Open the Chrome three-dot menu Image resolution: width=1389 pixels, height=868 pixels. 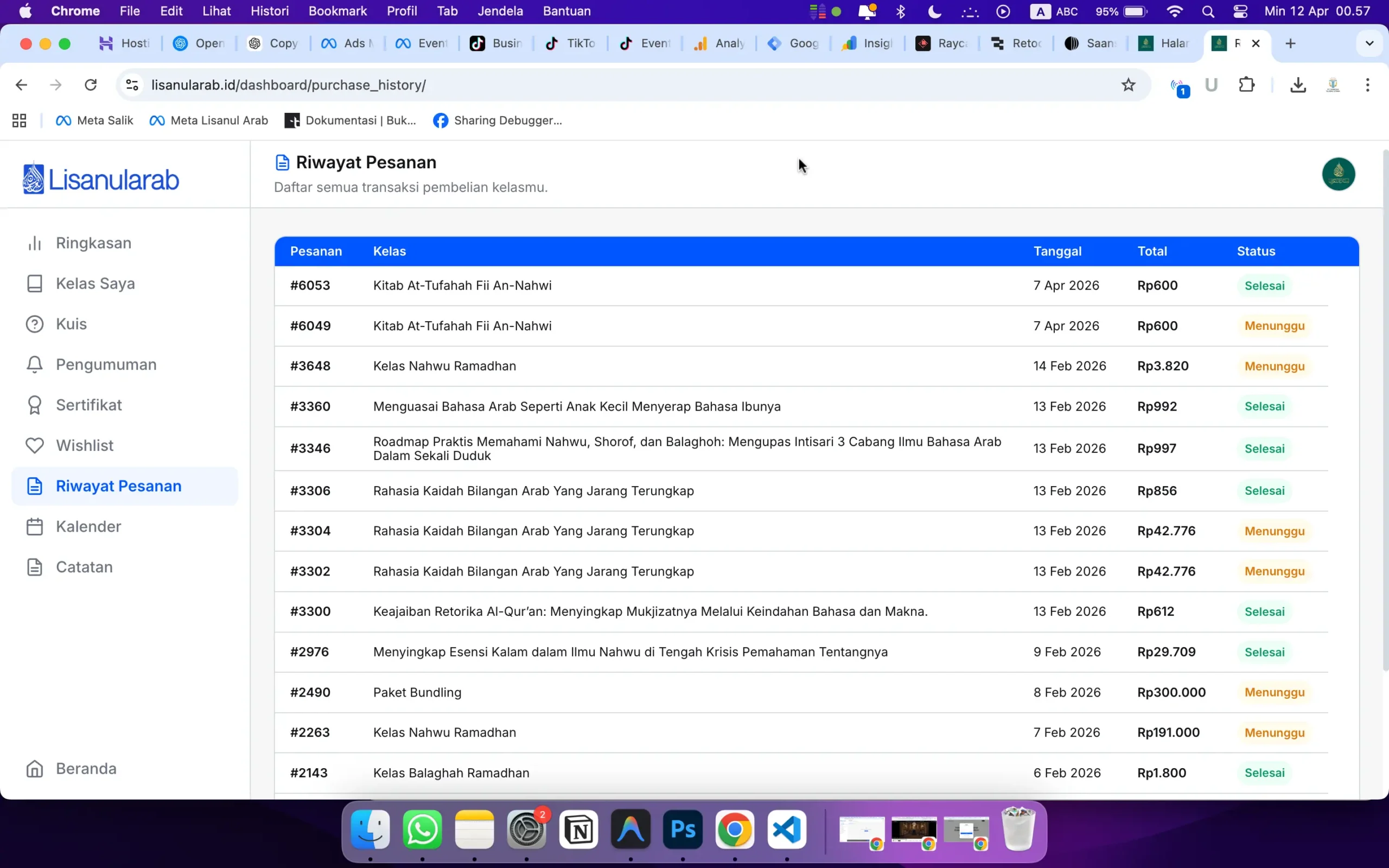pyautogui.click(x=1367, y=85)
